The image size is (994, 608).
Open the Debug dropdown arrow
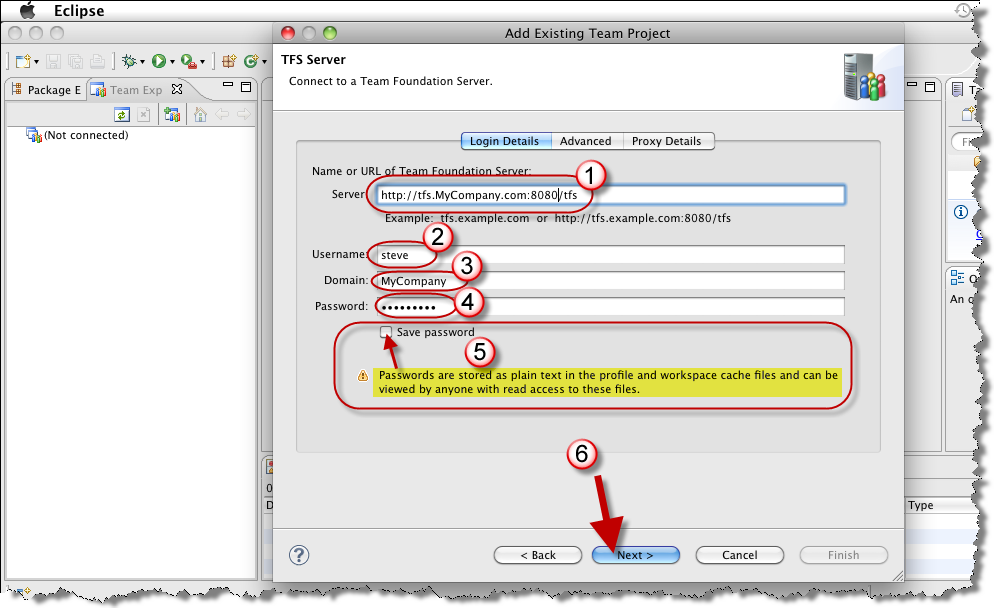pyautogui.click(x=142, y=62)
